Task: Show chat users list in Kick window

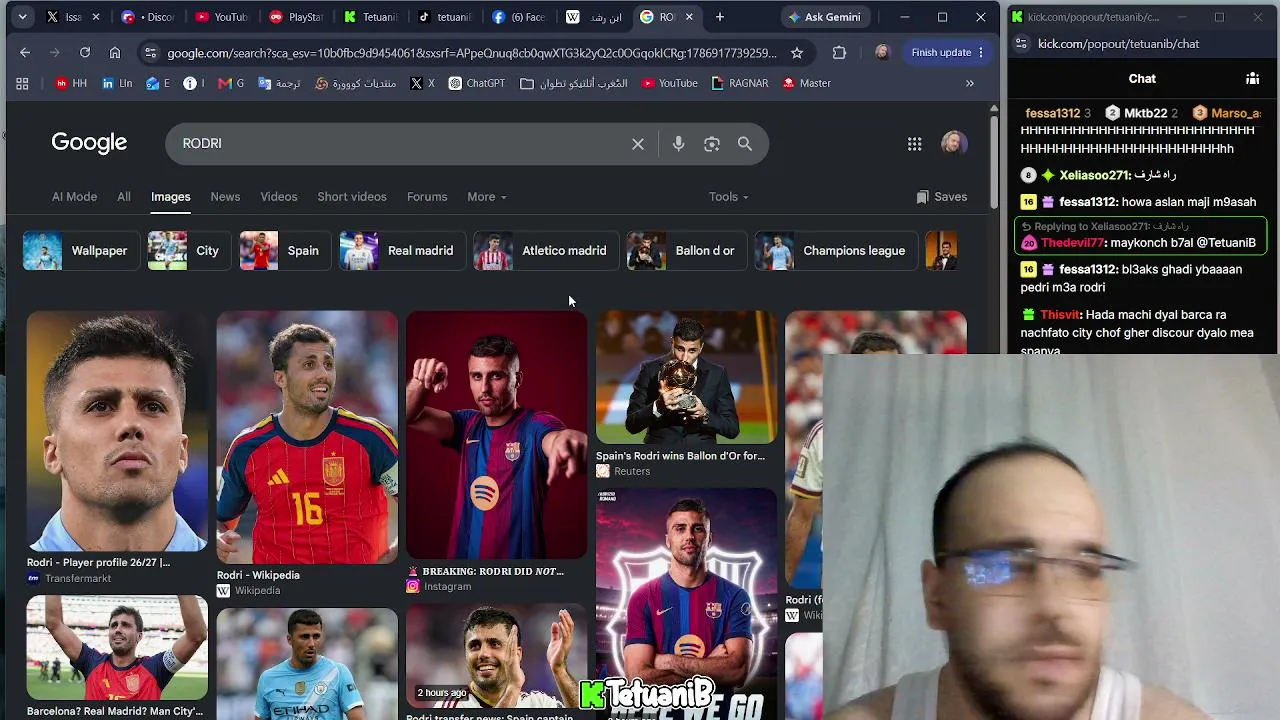Action: (x=1252, y=78)
